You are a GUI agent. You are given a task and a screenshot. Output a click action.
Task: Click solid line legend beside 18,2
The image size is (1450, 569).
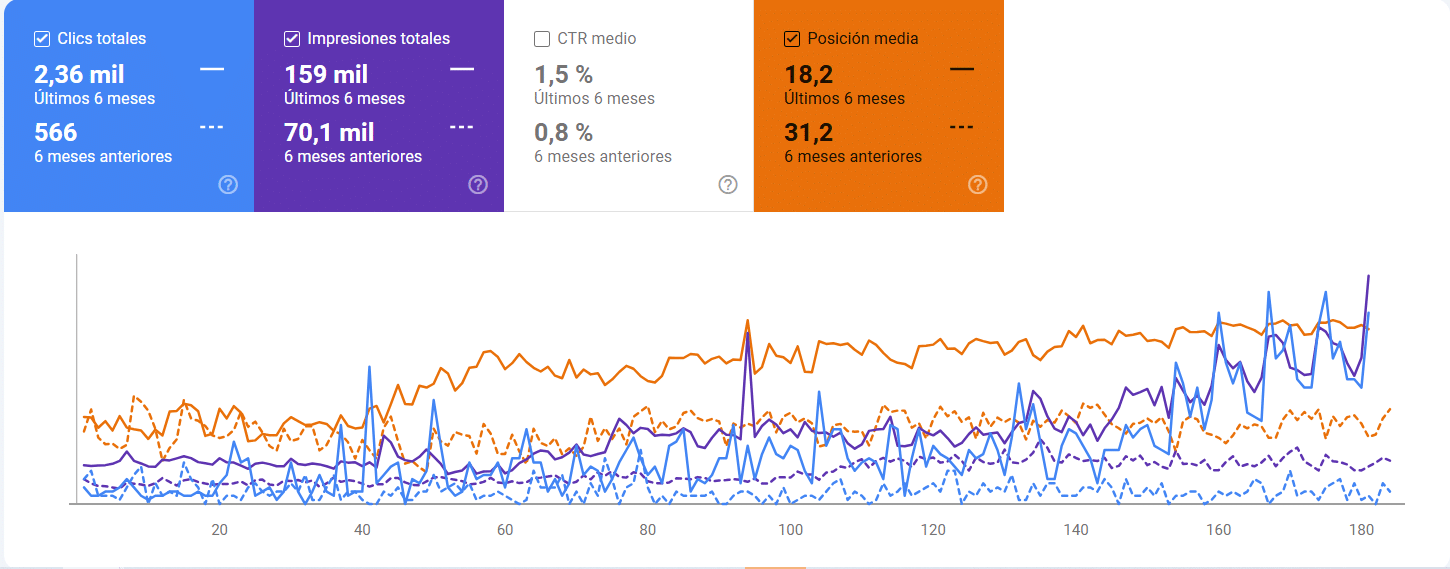(x=961, y=69)
